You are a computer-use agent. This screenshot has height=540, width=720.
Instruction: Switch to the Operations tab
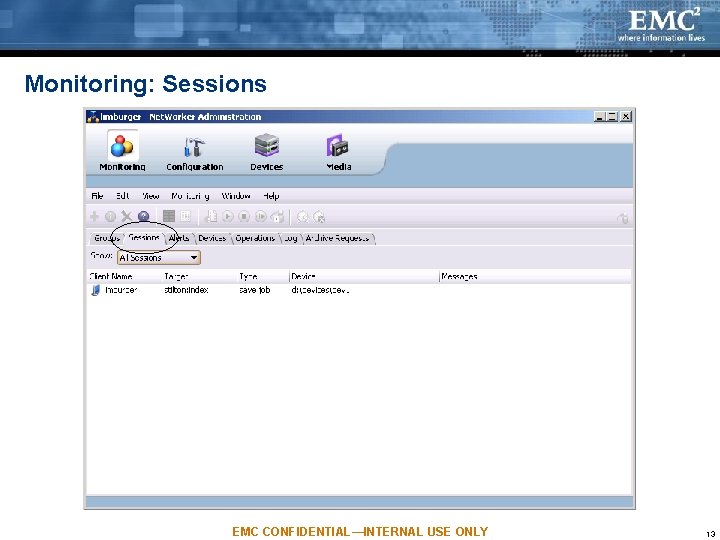255,238
